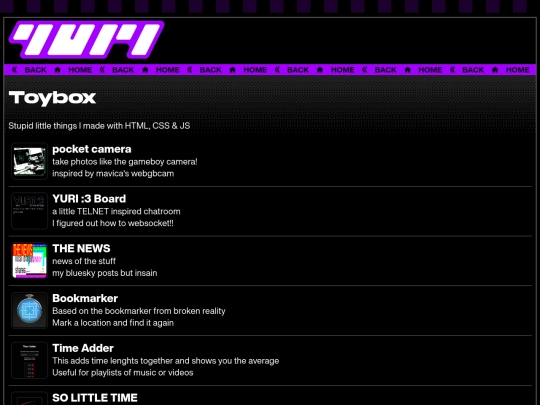Open the pocket camera thumbnail image
The height and width of the screenshot is (405, 540).
click(29, 161)
